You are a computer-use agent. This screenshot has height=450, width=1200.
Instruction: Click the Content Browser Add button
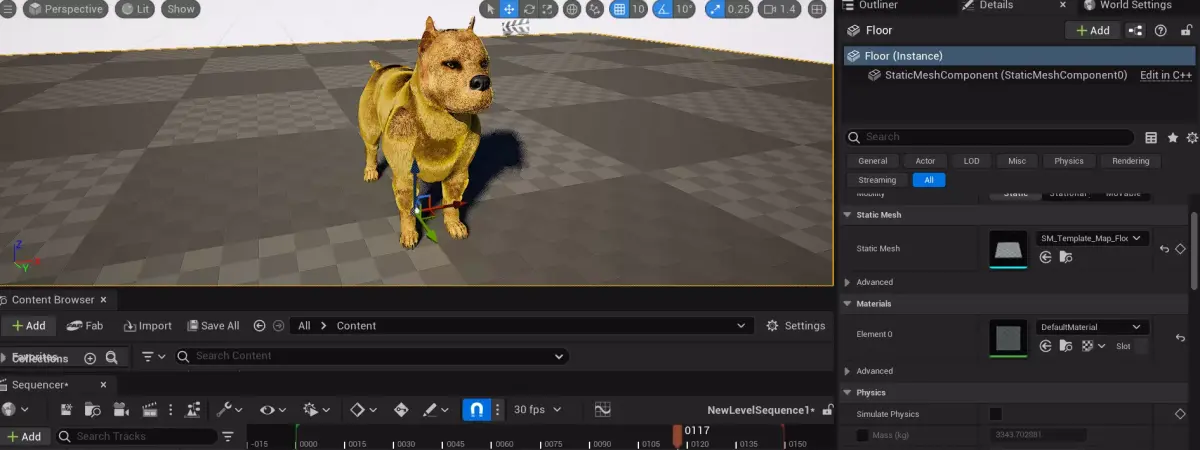28,326
